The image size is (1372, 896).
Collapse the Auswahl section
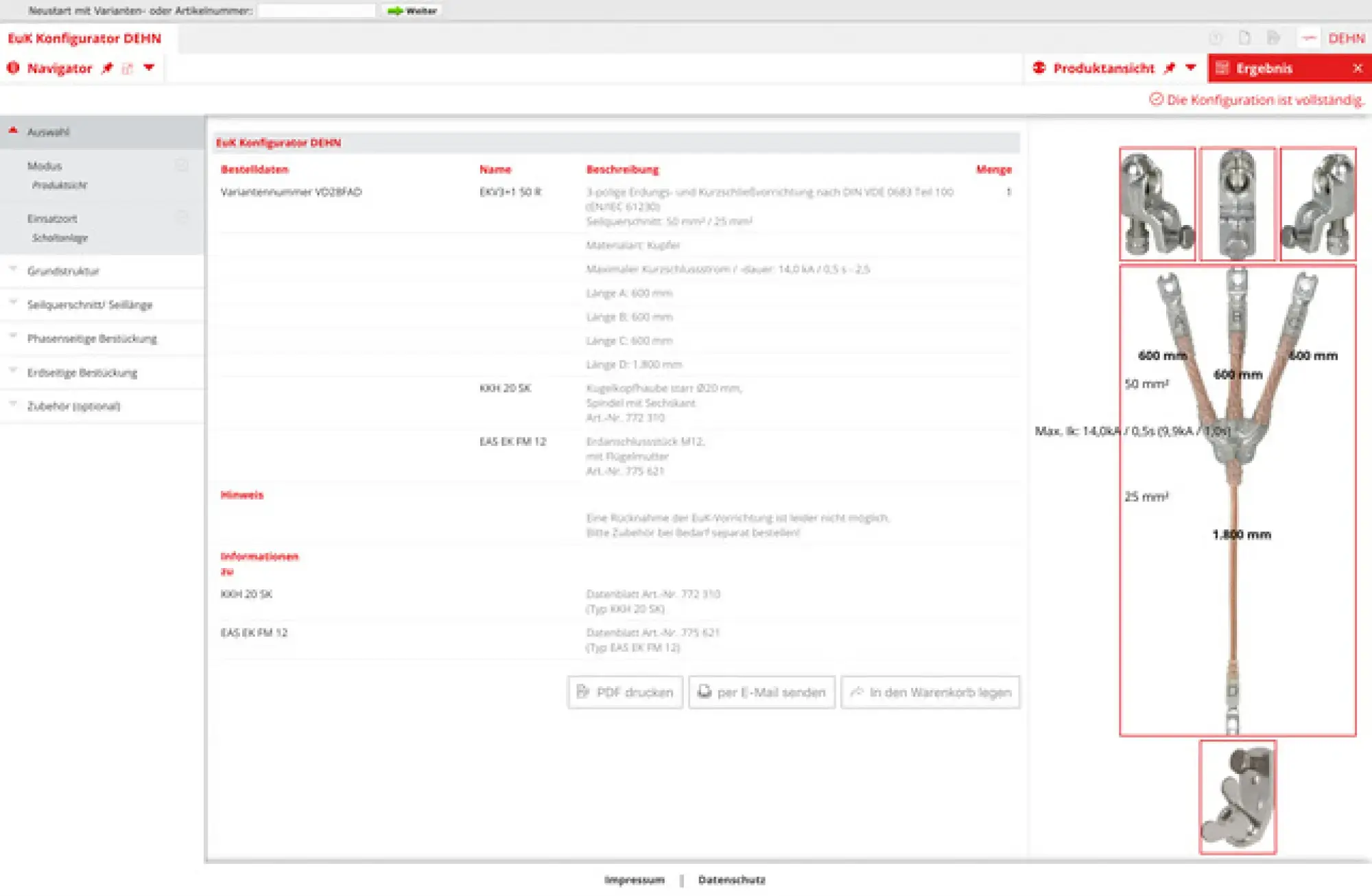pyautogui.click(x=13, y=130)
